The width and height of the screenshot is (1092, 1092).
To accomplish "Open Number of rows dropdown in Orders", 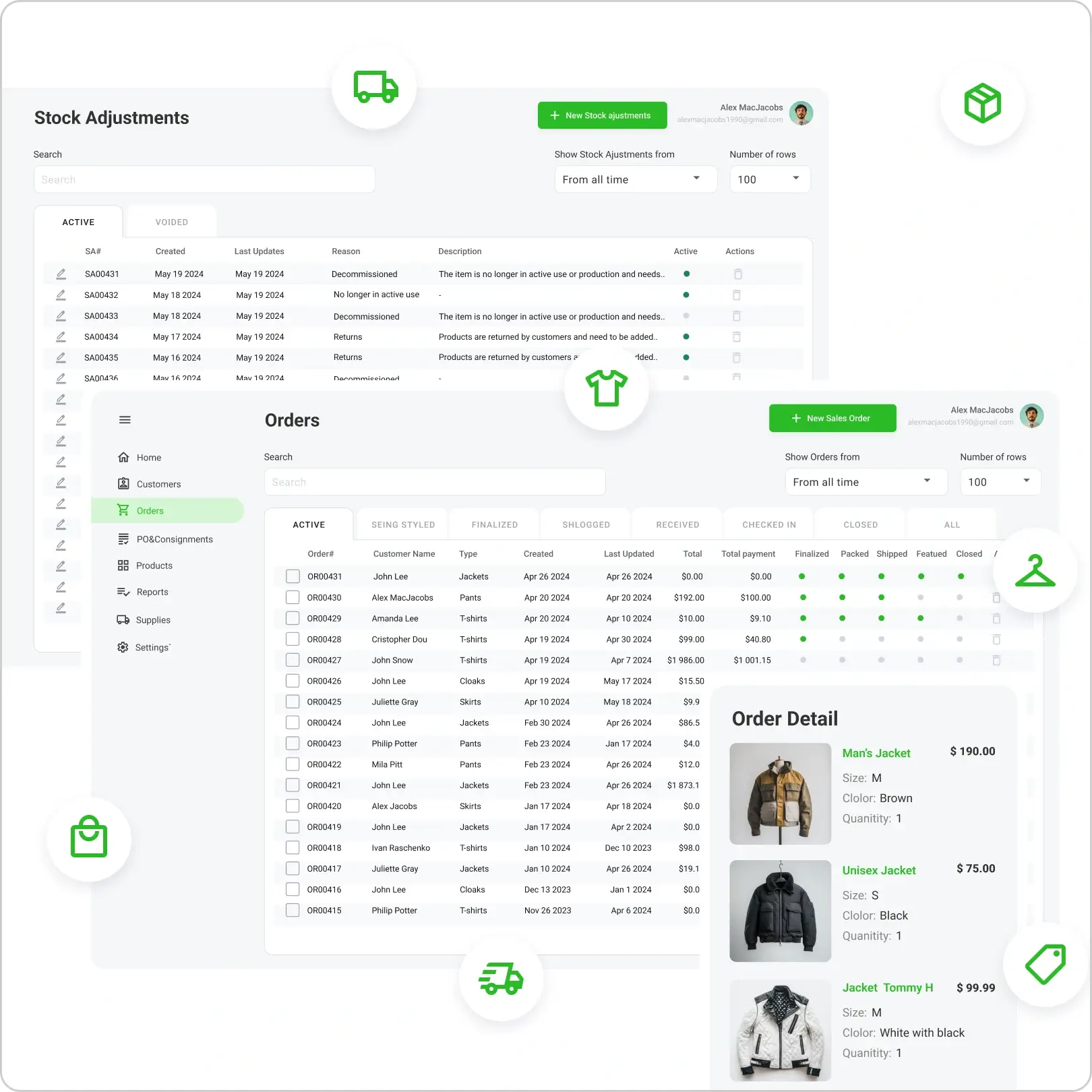I will (x=1000, y=482).
